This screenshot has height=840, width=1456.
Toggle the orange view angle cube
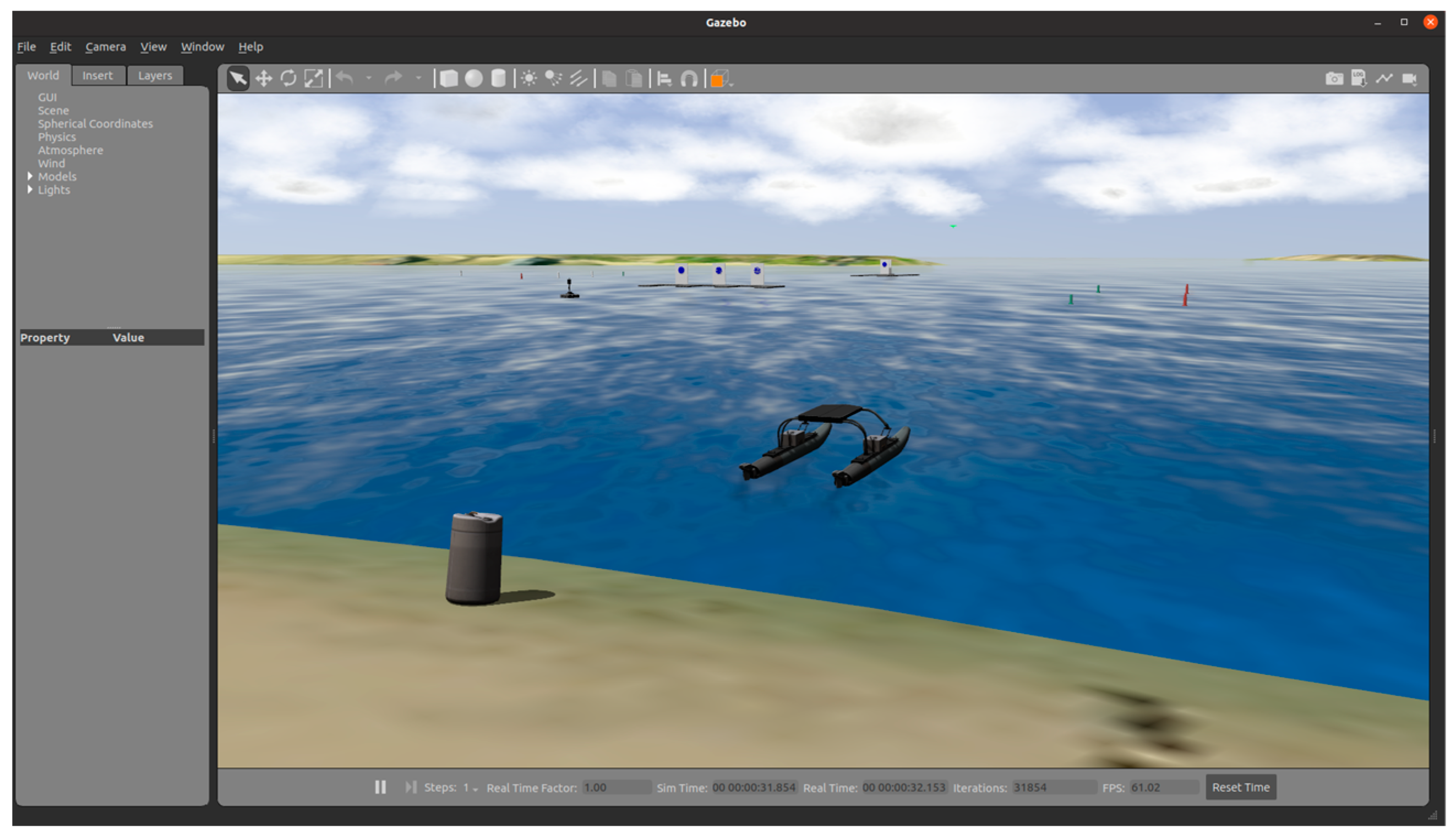(719, 79)
